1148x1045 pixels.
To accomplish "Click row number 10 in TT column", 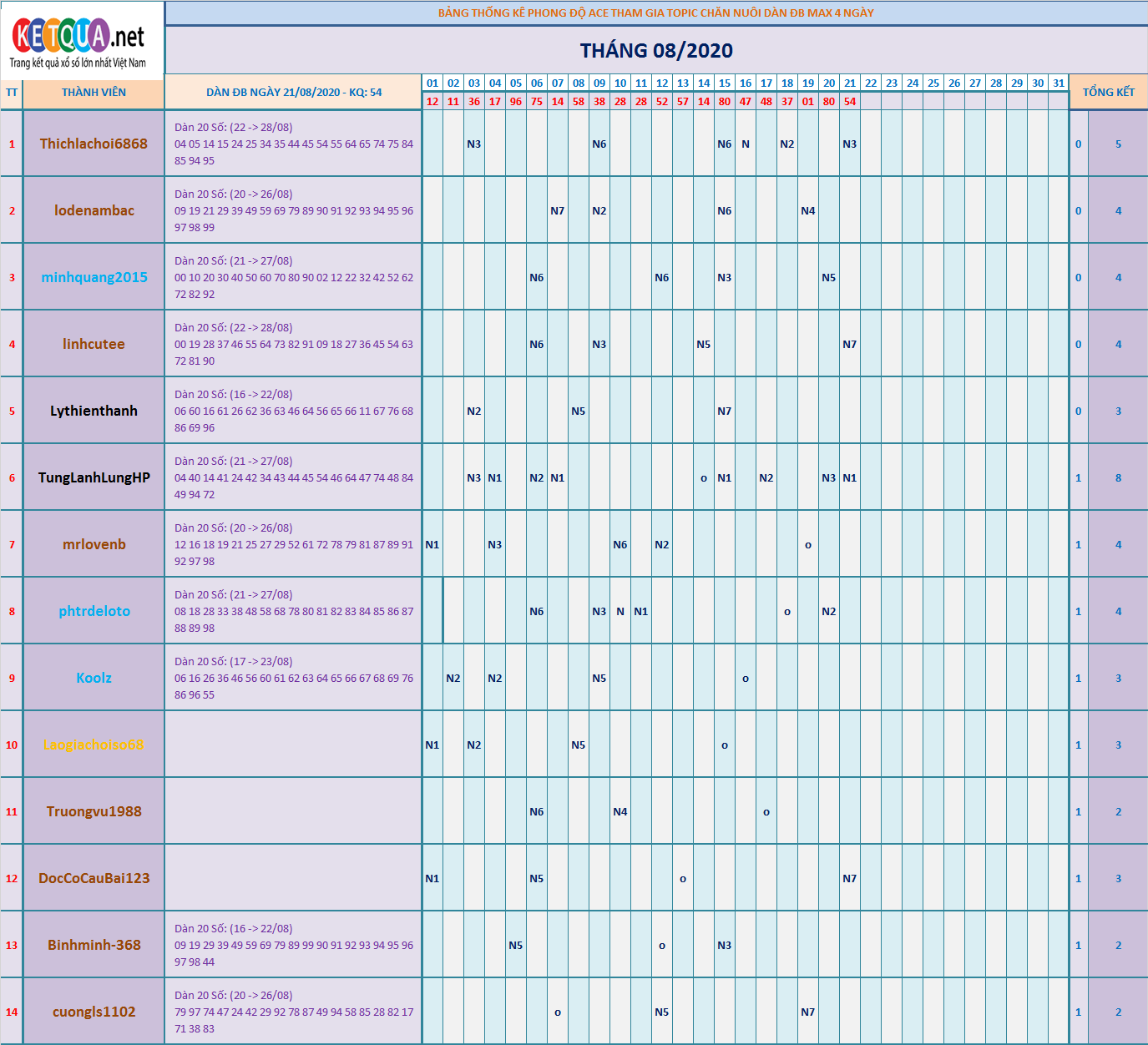I will 12,745.
